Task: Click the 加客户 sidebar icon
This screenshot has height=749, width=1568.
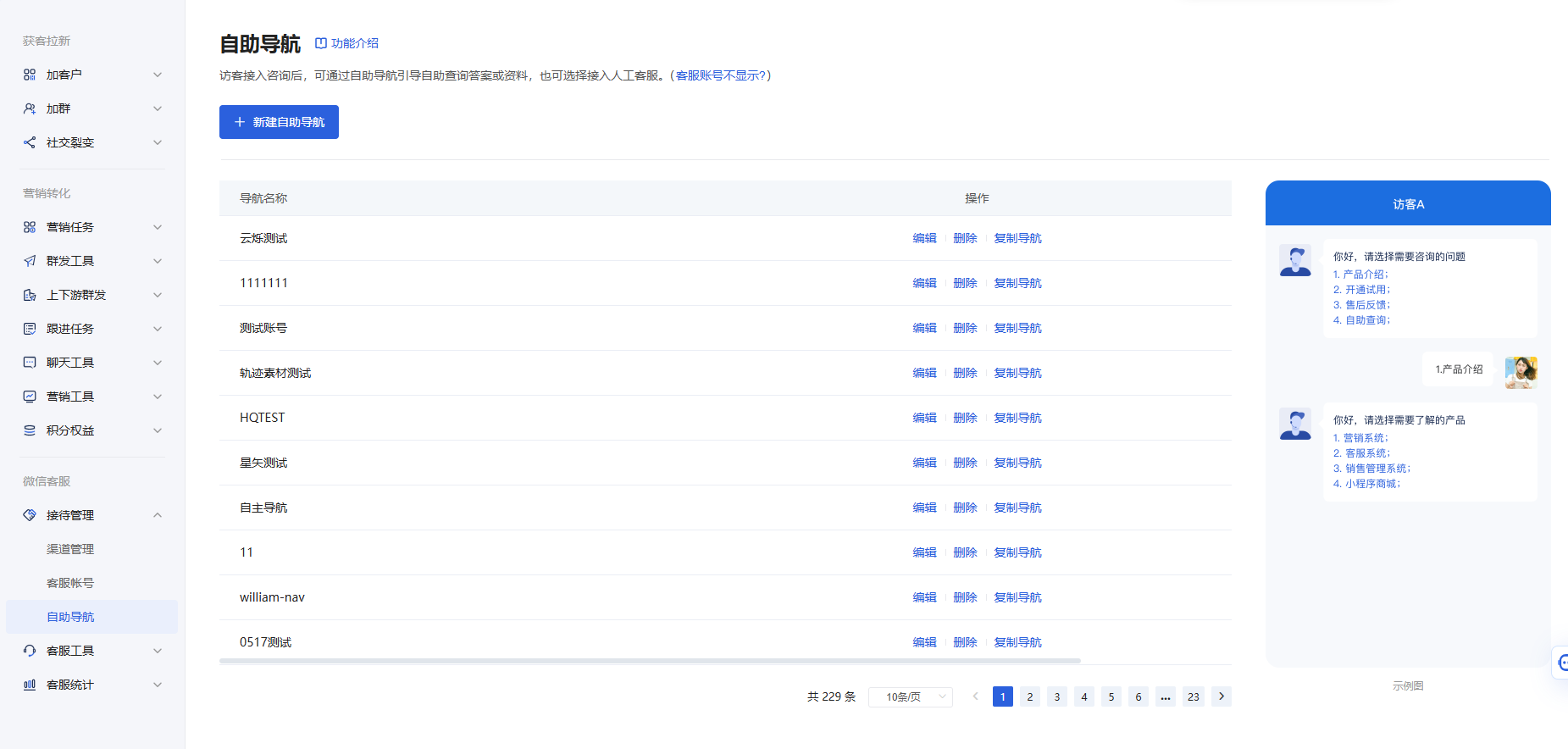Action: click(x=30, y=75)
